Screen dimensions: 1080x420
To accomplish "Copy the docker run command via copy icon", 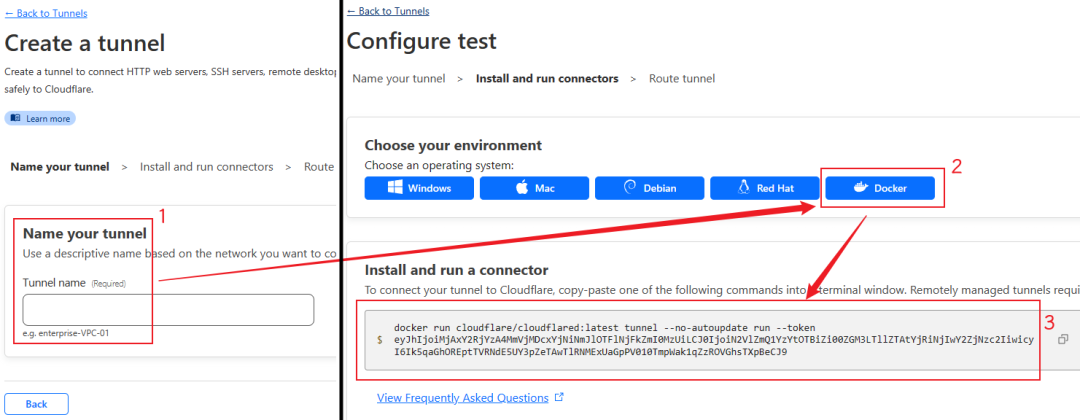I will (x=1063, y=340).
